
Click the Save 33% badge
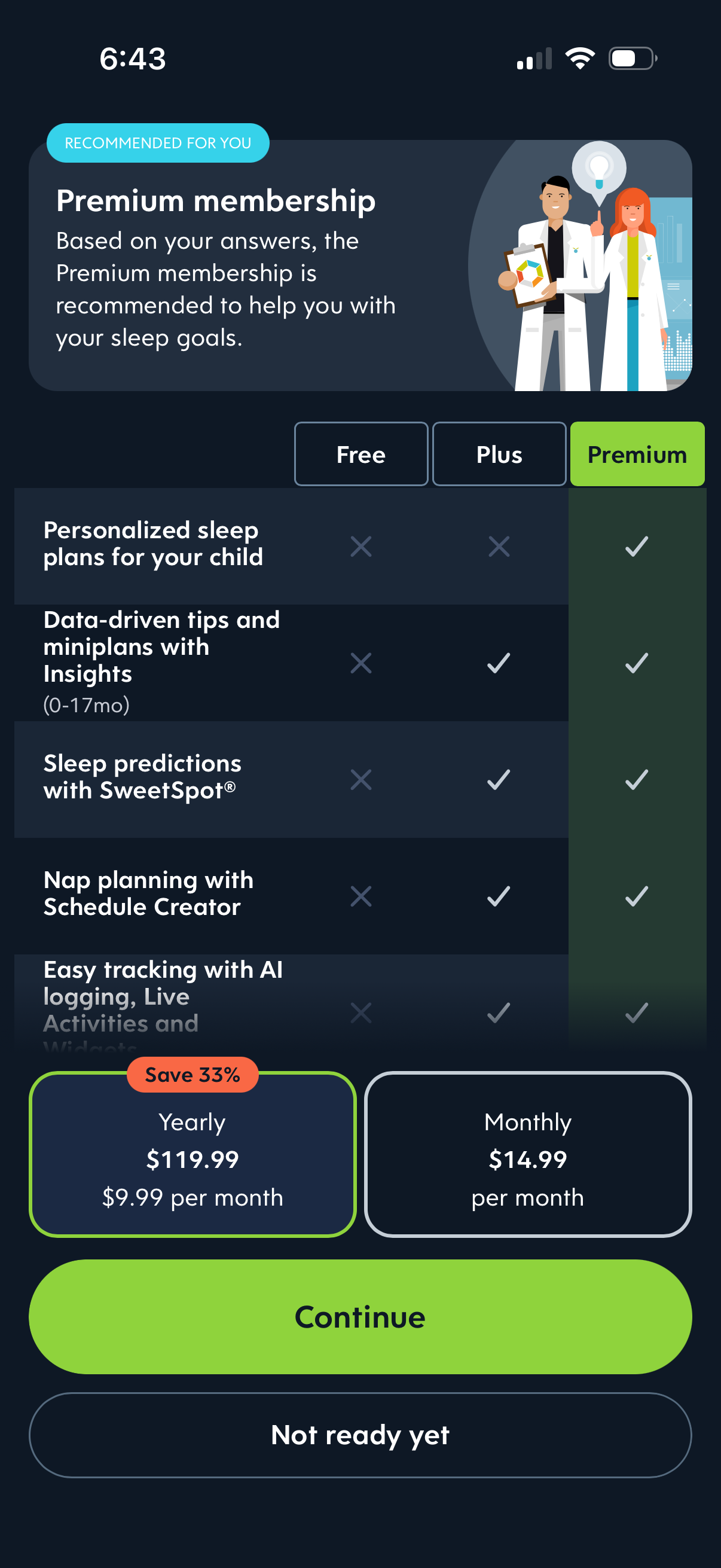click(x=192, y=1075)
